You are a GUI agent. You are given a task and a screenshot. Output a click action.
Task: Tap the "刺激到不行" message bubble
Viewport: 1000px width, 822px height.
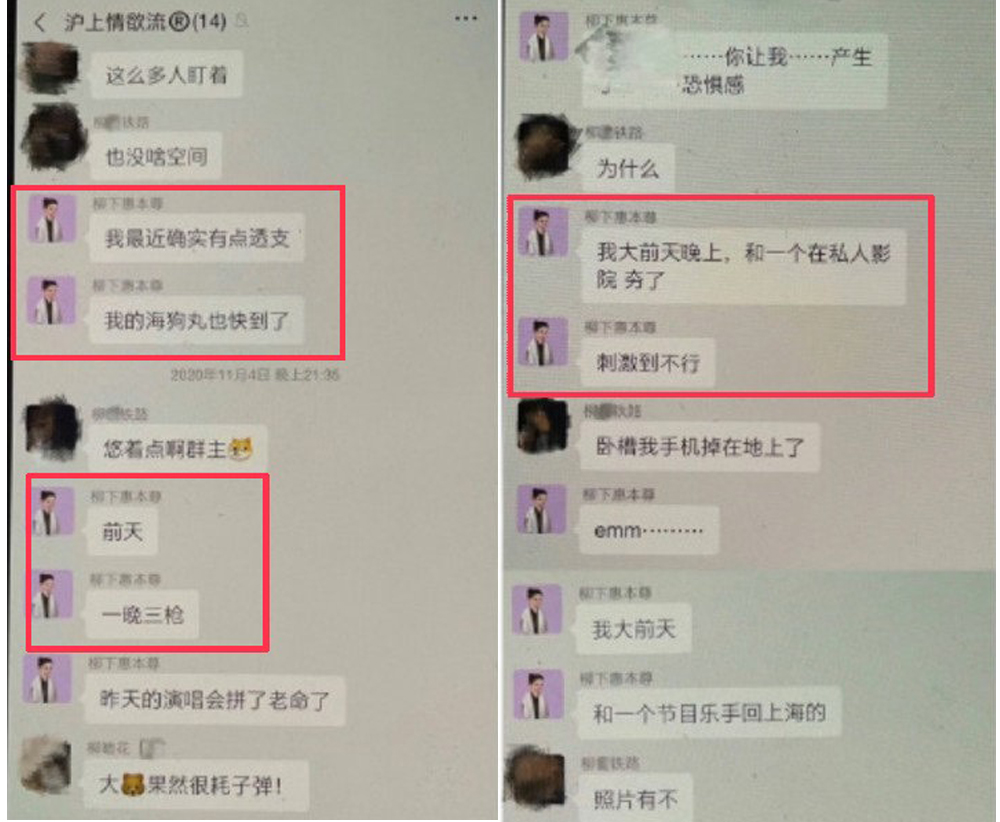pos(648,363)
